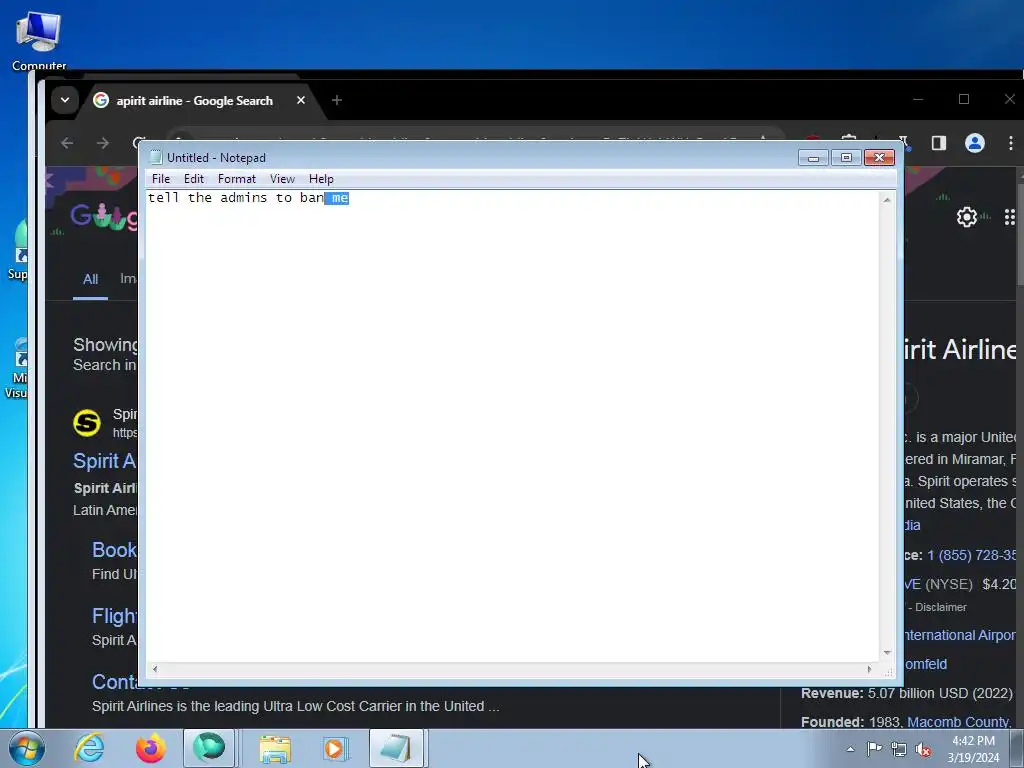Open the Notepad Edit menu
The image size is (1024, 768).
click(193, 179)
